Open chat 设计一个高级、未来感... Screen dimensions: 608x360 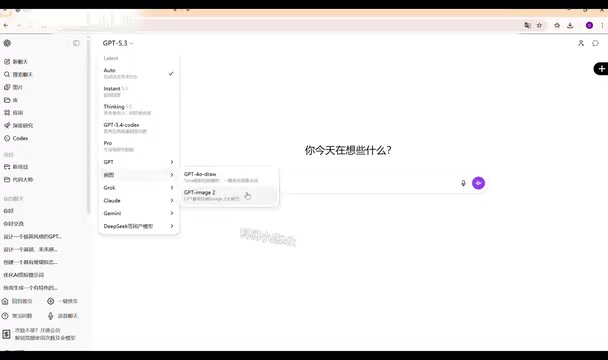point(30,249)
